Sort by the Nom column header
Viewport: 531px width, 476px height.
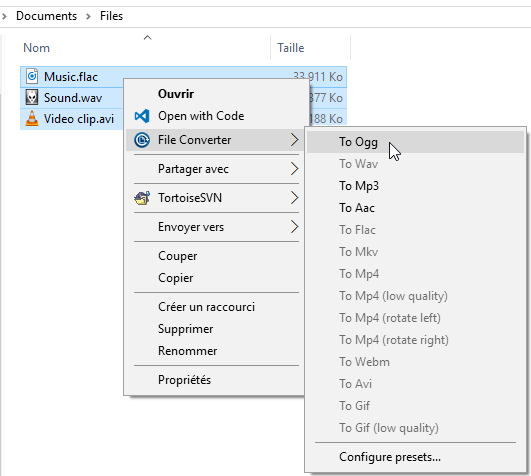[x=36, y=48]
